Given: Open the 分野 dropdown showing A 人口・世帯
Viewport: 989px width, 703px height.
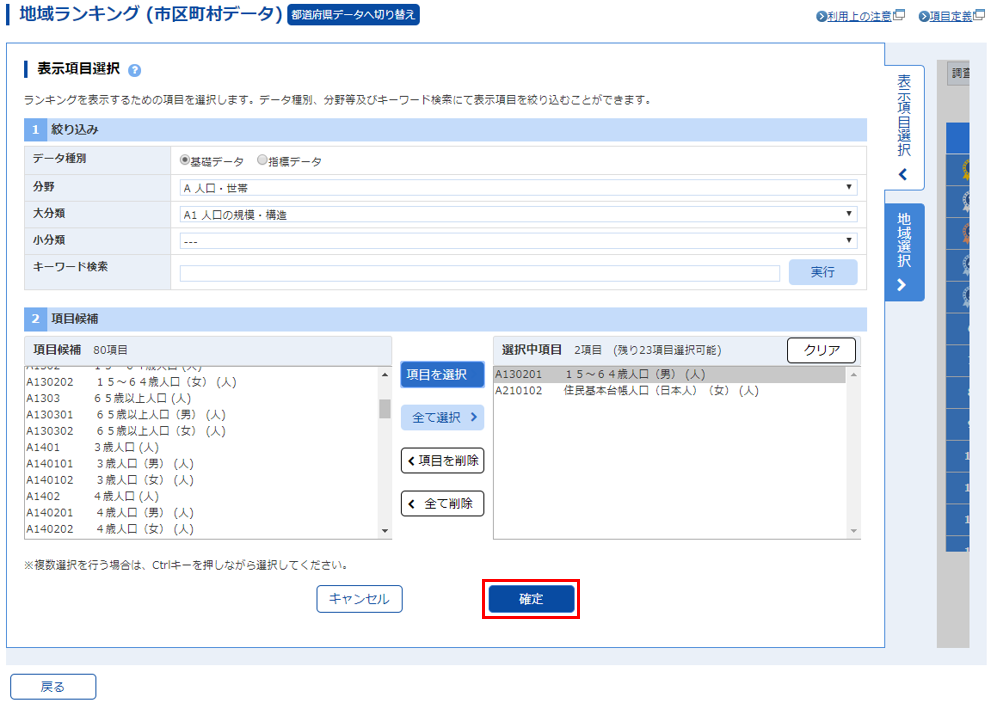Looking at the screenshot, I should (518, 187).
